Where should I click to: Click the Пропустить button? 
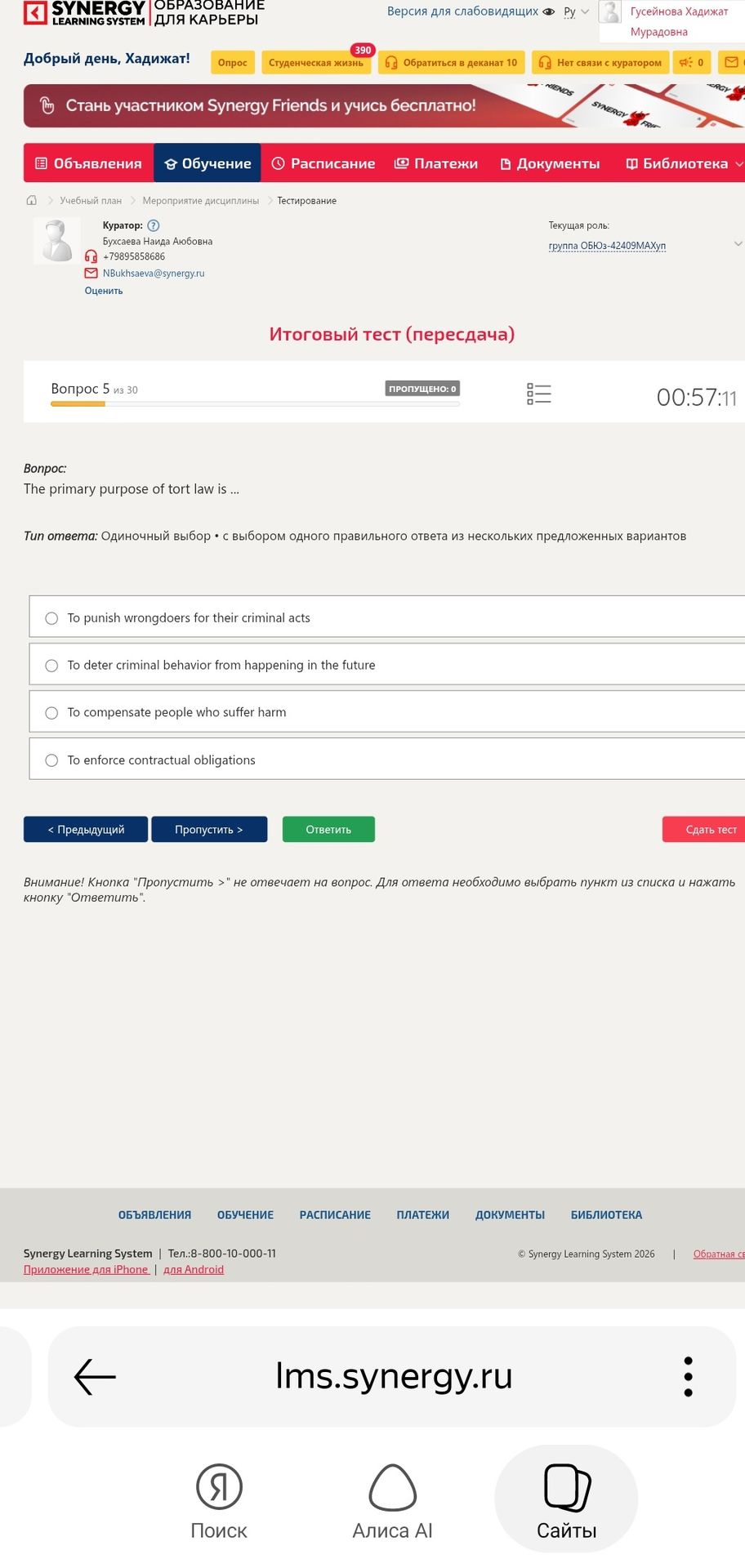tap(209, 829)
